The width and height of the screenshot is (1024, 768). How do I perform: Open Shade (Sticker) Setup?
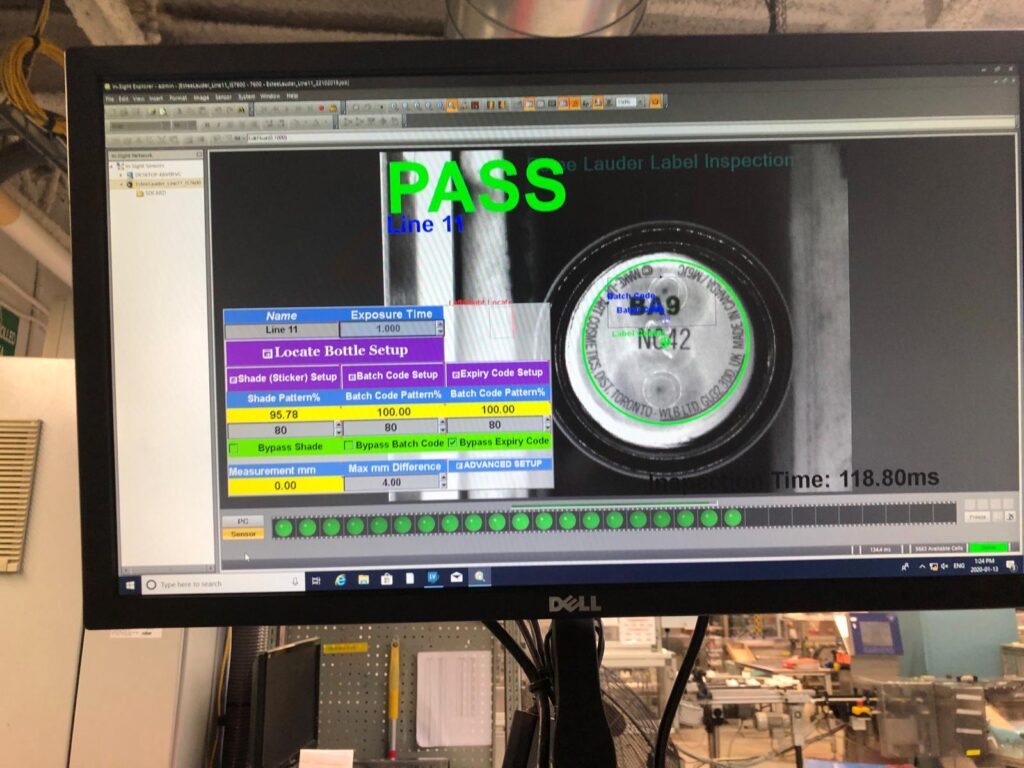pyautogui.click(x=283, y=377)
